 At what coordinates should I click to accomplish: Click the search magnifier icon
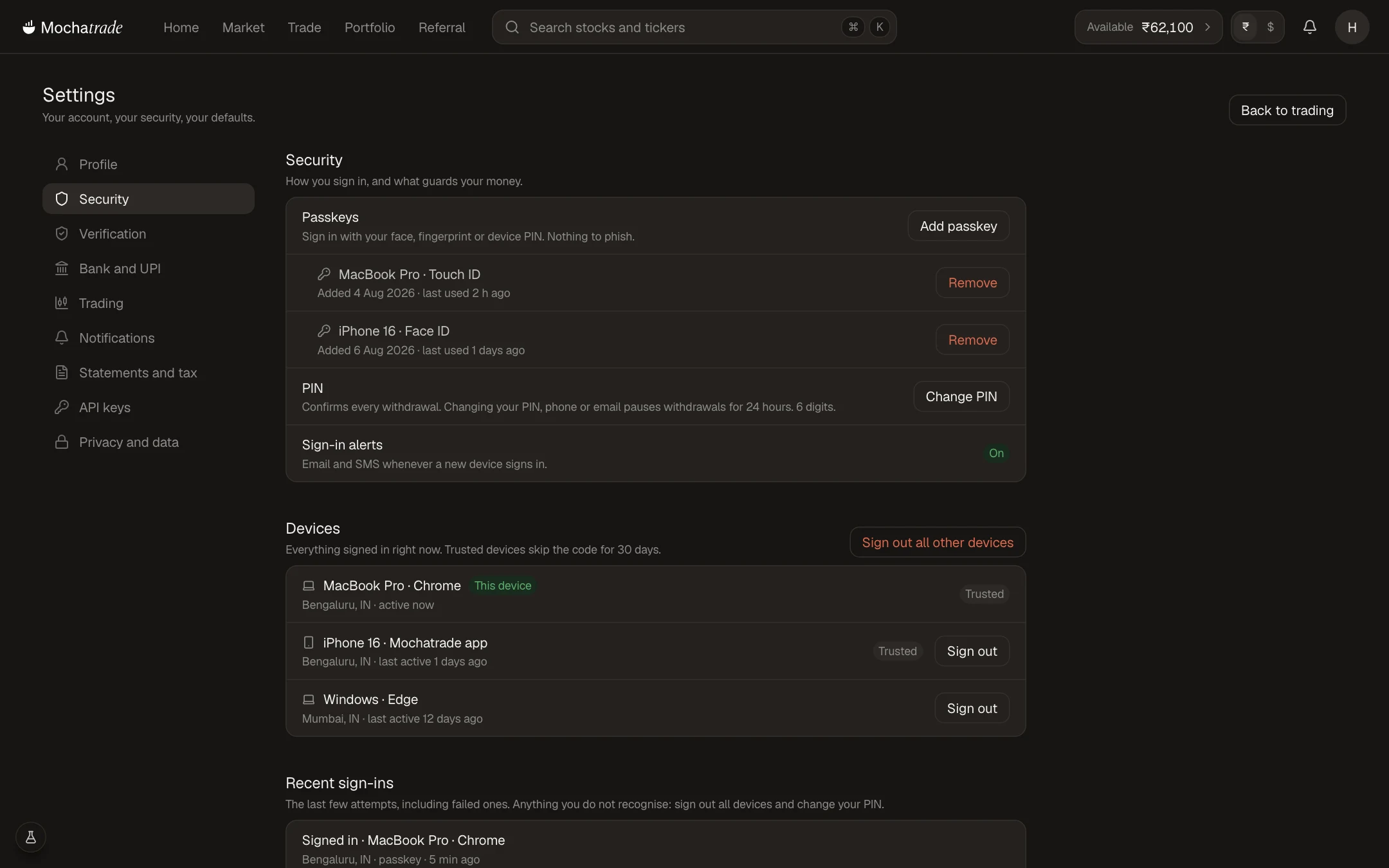coord(512,27)
